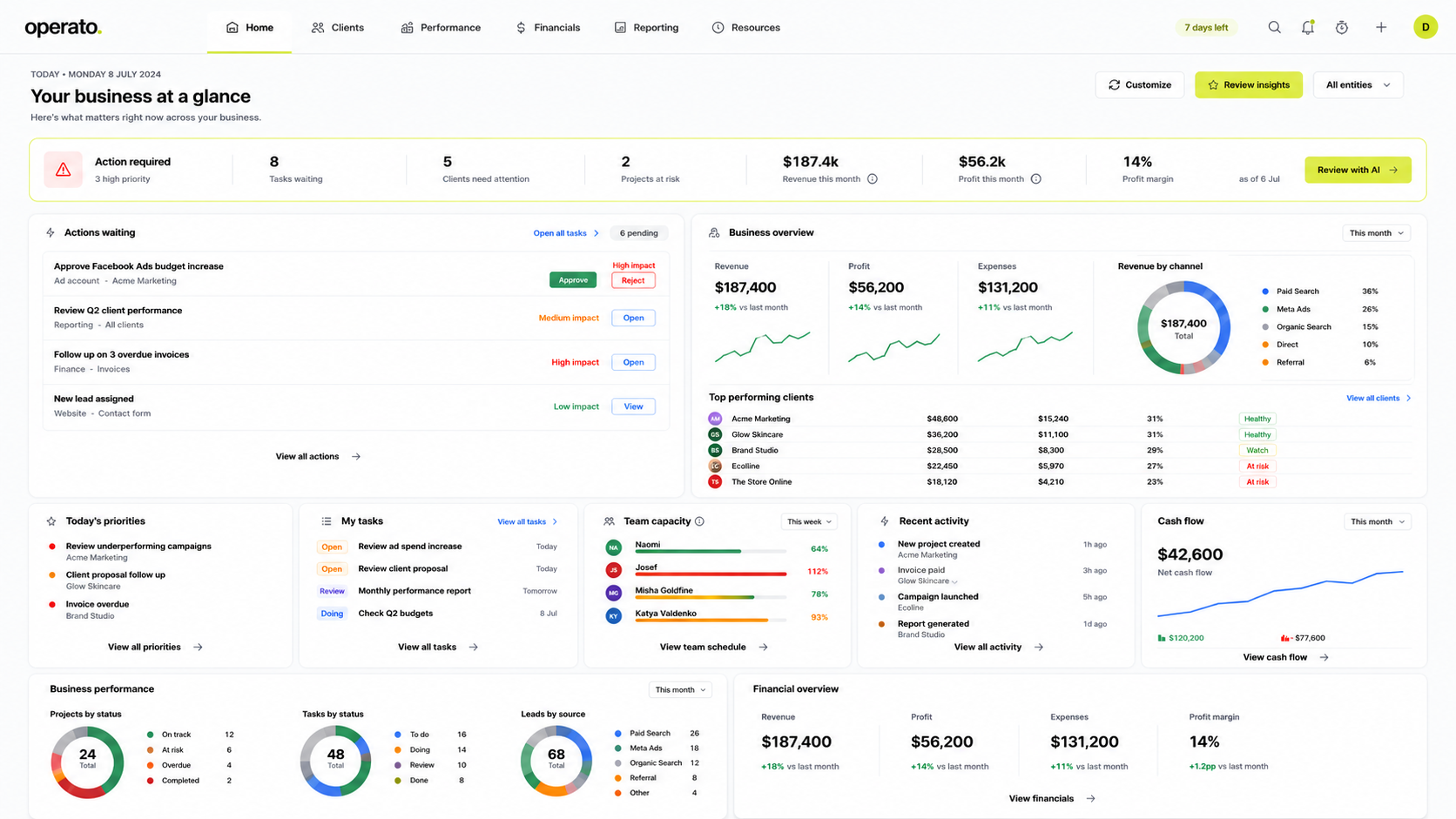1456x819 pixels.
Task: Click the 7 days left badge
Action: pos(1206,28)
